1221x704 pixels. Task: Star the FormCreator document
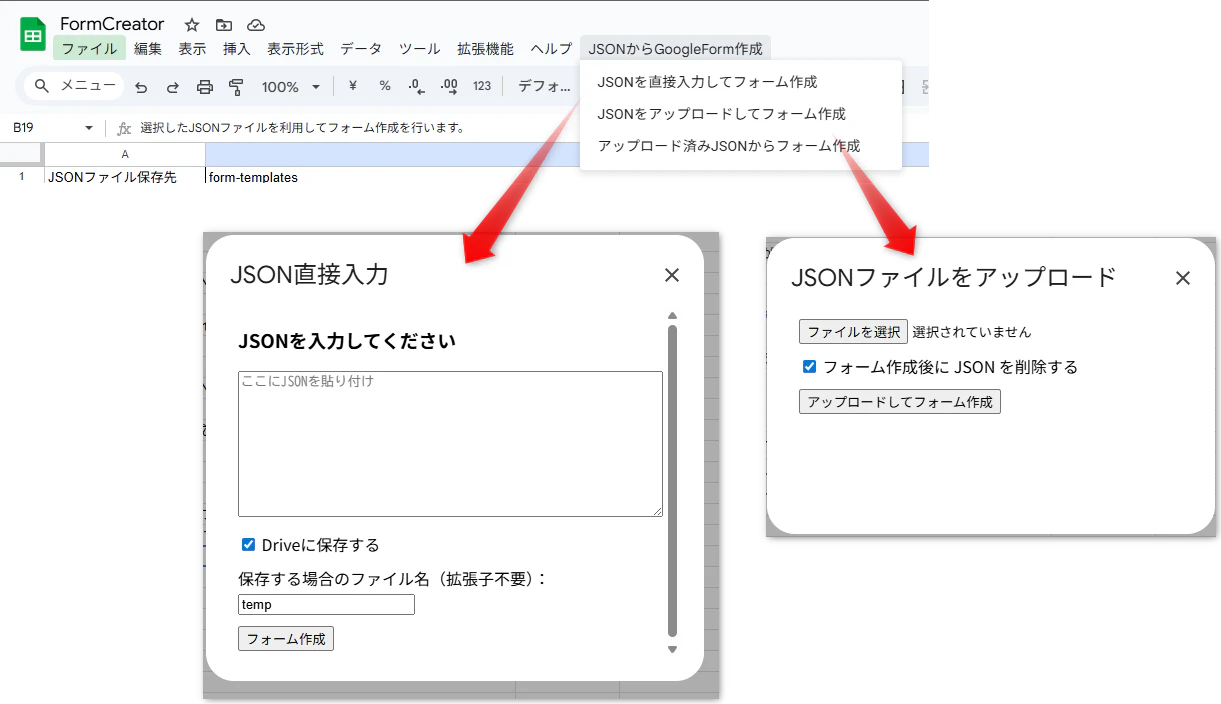[192, 25]
